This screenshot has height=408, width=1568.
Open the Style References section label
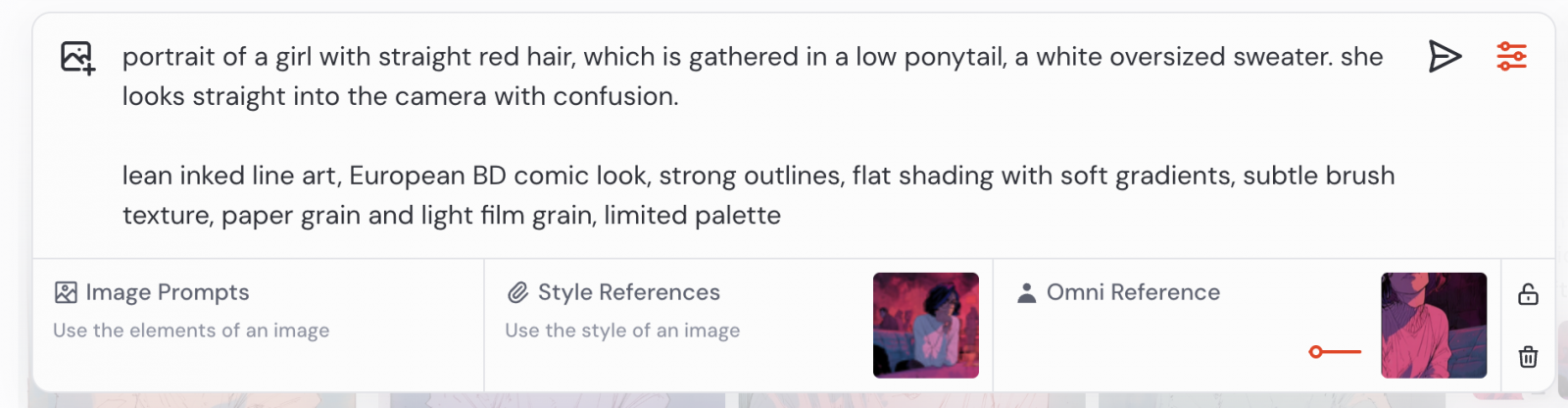[628, 292]
